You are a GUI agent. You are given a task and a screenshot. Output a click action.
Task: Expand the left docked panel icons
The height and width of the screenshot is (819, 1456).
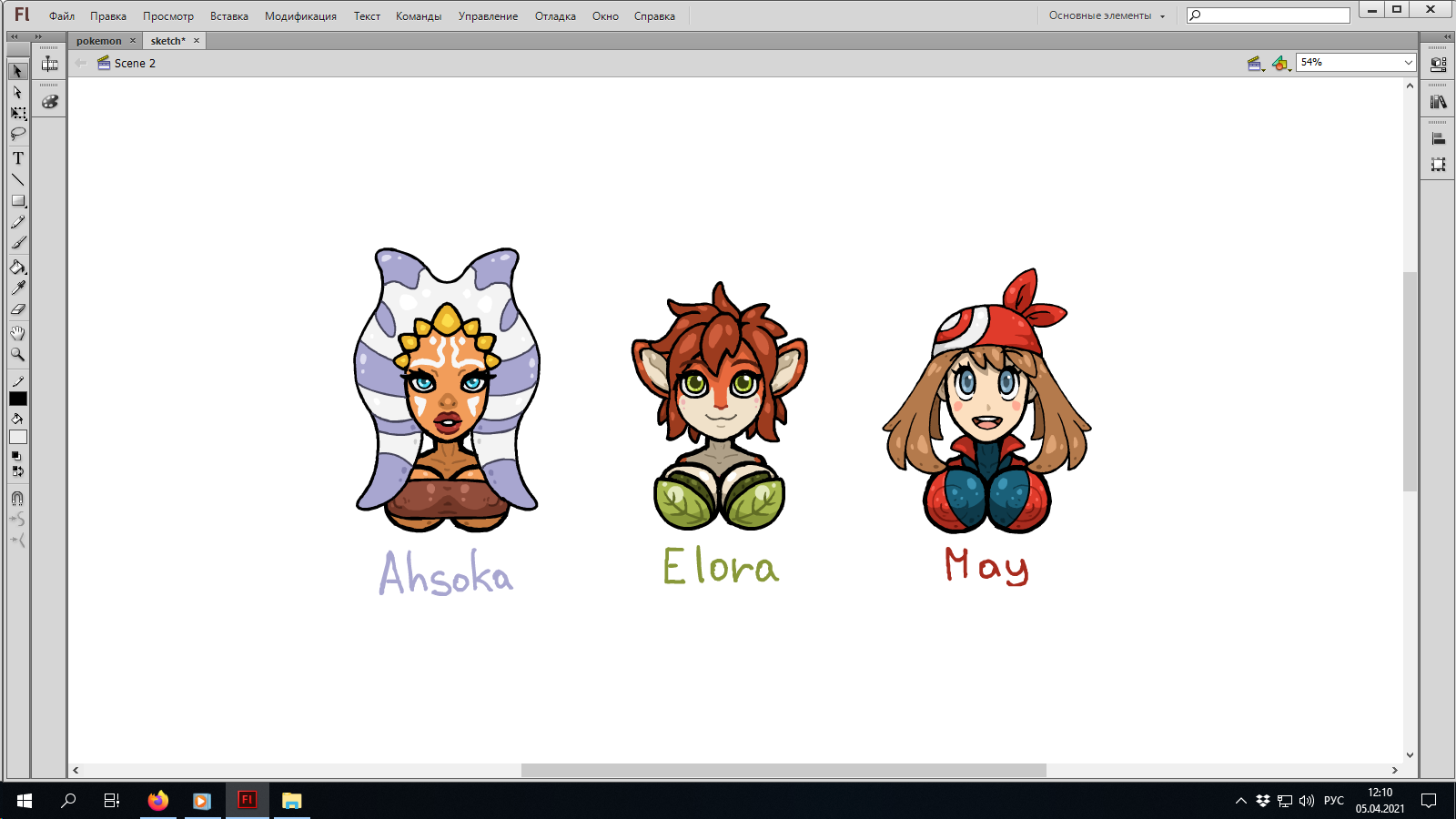coord(38,36)
